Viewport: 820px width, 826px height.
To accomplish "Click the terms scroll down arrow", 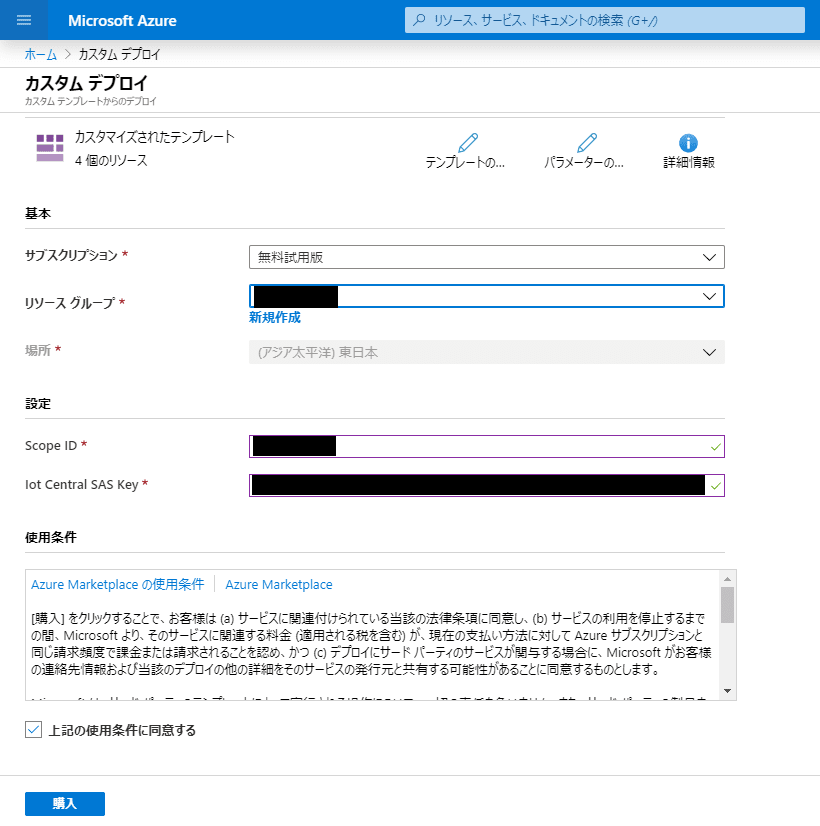I will pyautogui.click(x=727, y=691).
